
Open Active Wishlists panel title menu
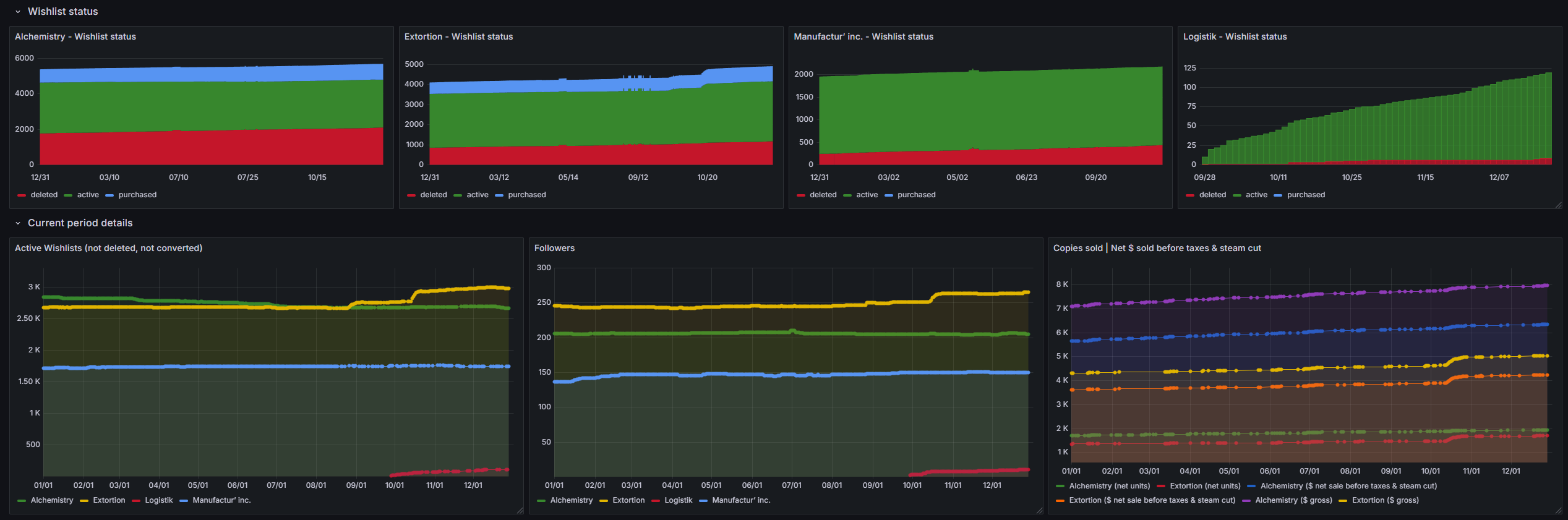108,248
